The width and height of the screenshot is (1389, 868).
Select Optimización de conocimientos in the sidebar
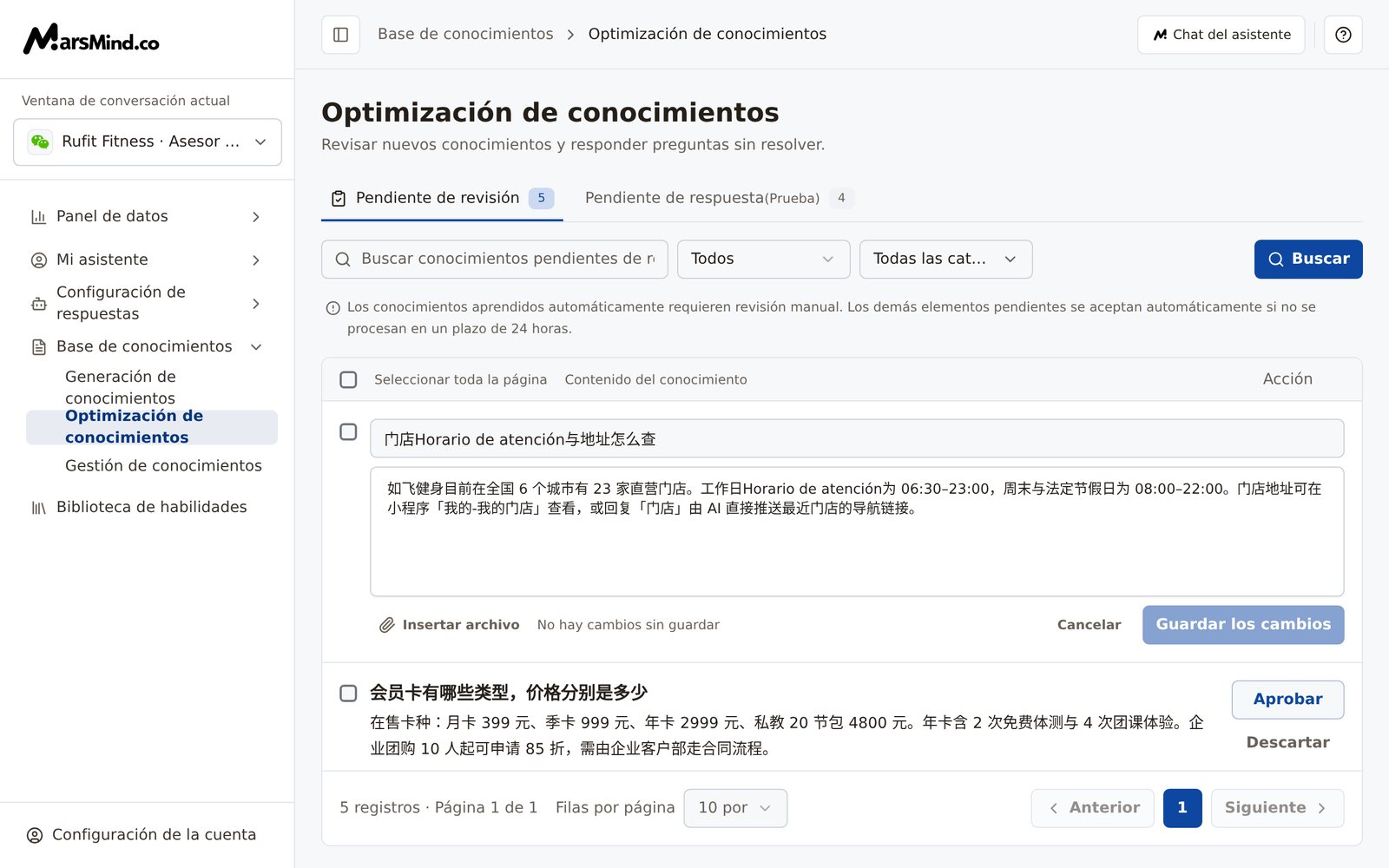click(152, 427)
